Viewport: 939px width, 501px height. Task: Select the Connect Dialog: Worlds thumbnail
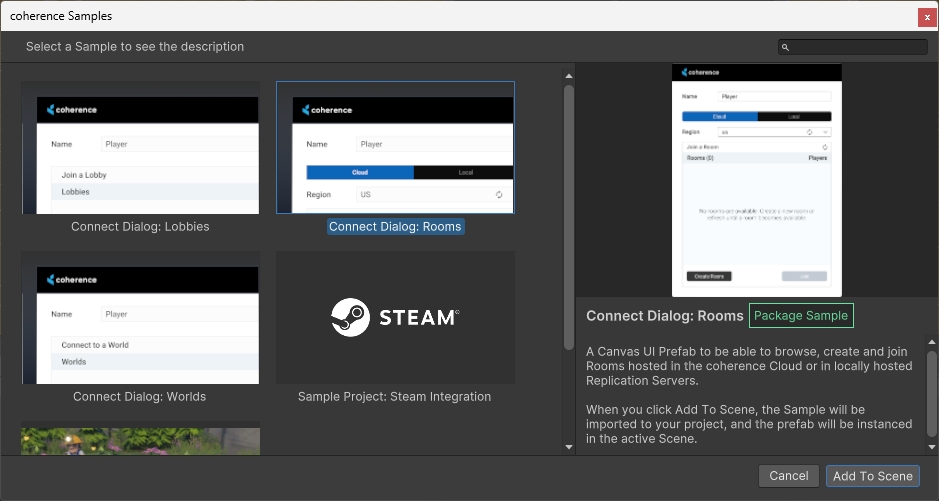(140, 318)
